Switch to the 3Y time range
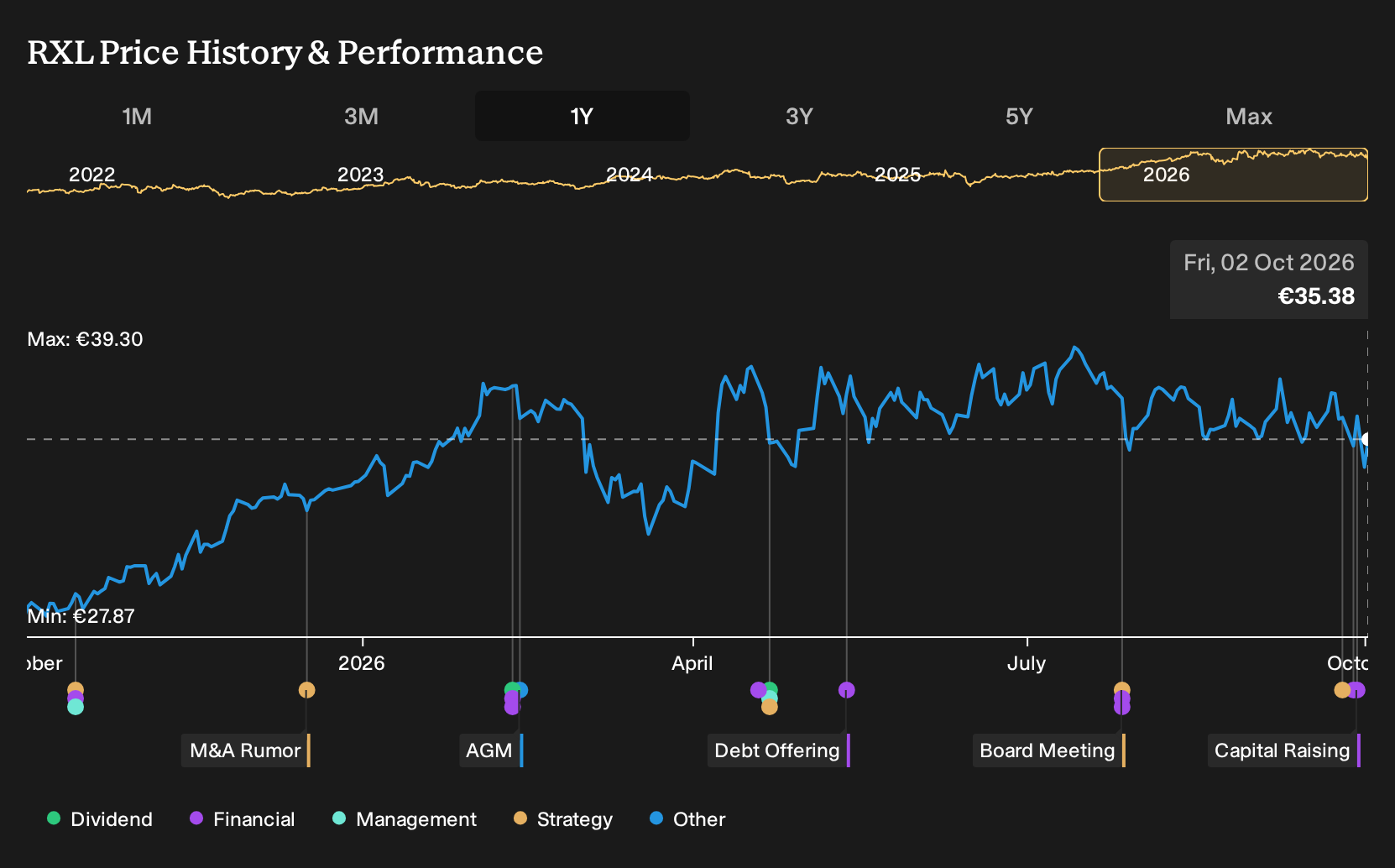Image resolution: width=1395 pixels, height=868 pixels. point(799,116)
